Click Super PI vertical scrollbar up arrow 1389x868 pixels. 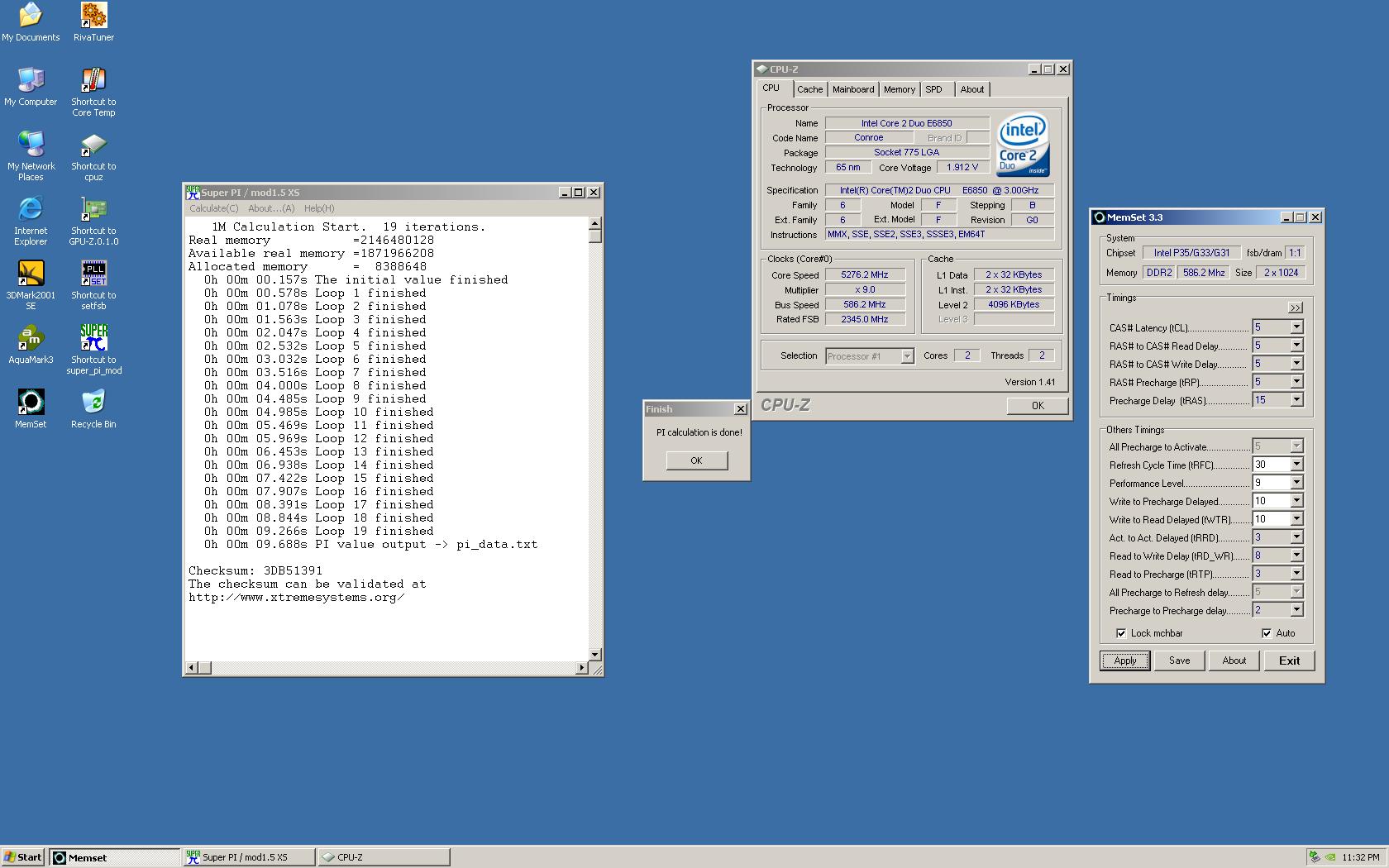(594, 223)
